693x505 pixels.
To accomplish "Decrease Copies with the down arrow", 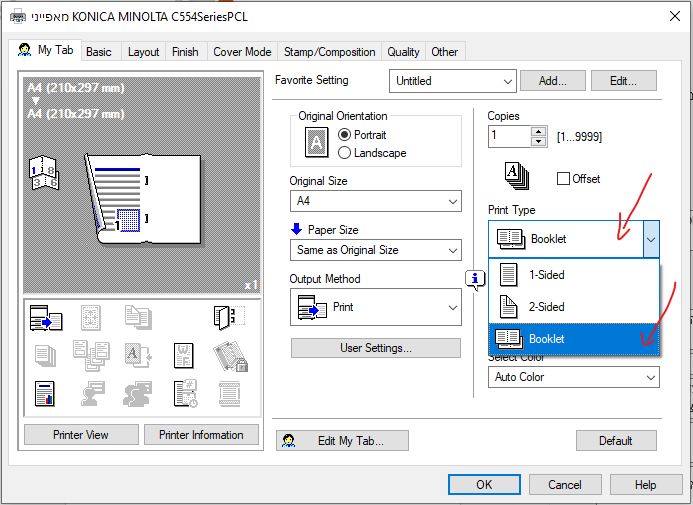I will click(538, 141).
